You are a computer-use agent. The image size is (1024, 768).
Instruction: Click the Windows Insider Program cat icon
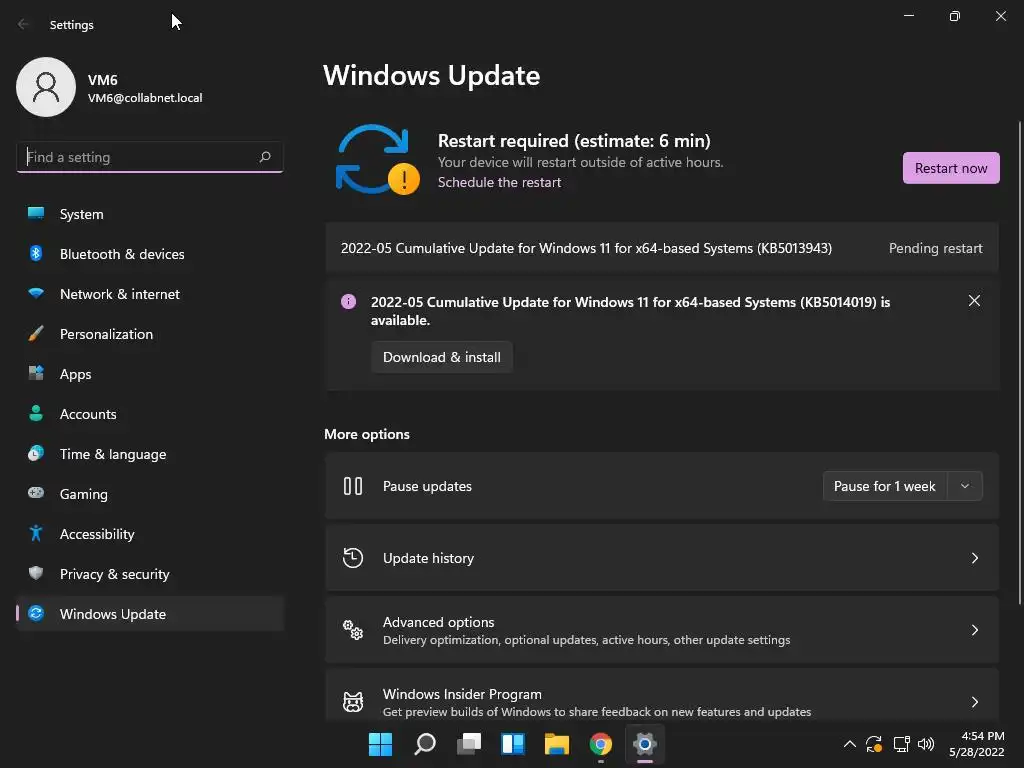353,701
